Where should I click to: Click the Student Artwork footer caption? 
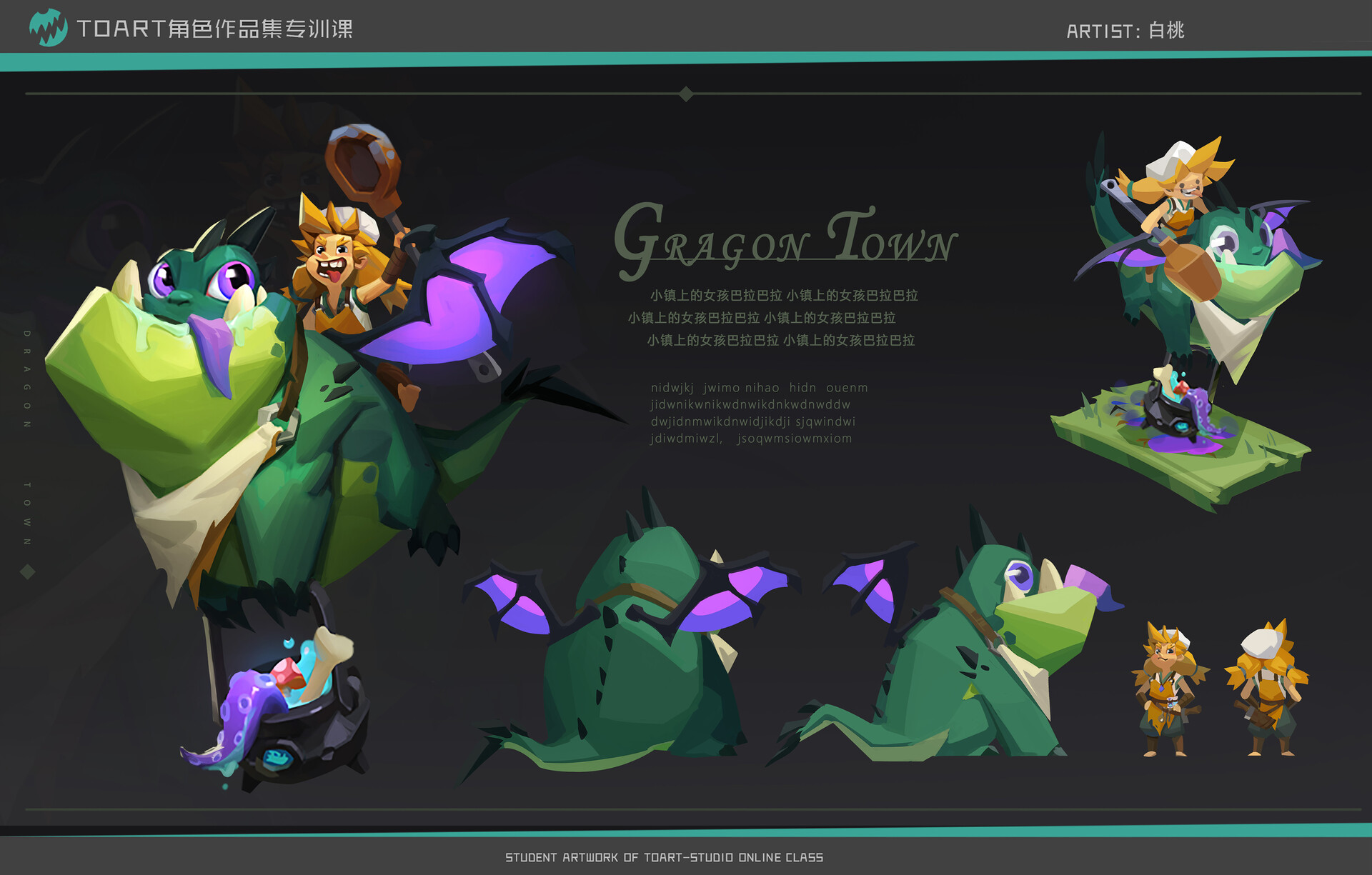664,857
